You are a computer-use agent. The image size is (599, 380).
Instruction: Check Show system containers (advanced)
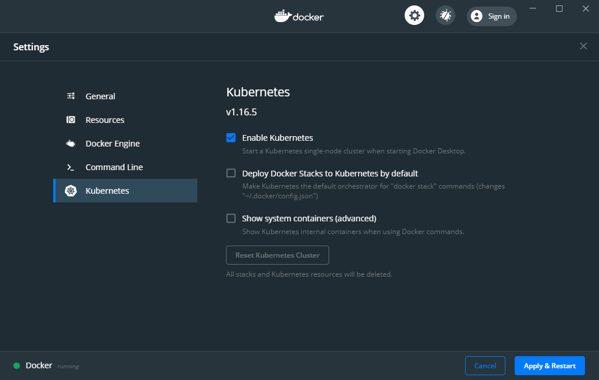pyautogui.click(x=231, y=218)
